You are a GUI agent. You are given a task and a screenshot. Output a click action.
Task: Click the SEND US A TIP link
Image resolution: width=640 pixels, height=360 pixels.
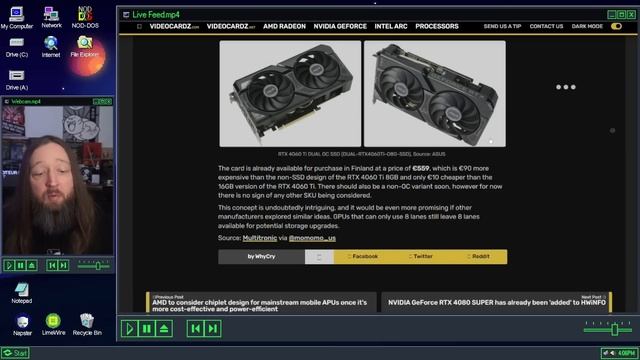(x=502, y=26)
